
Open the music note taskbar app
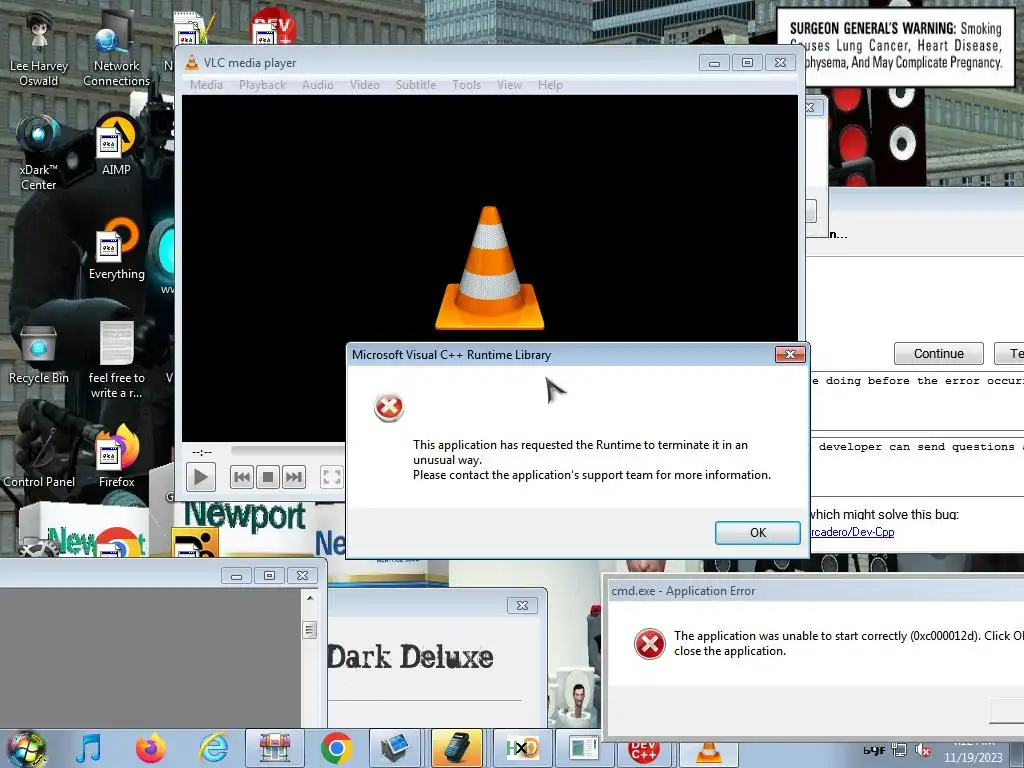pyautogui.click(x=88, y=748)
